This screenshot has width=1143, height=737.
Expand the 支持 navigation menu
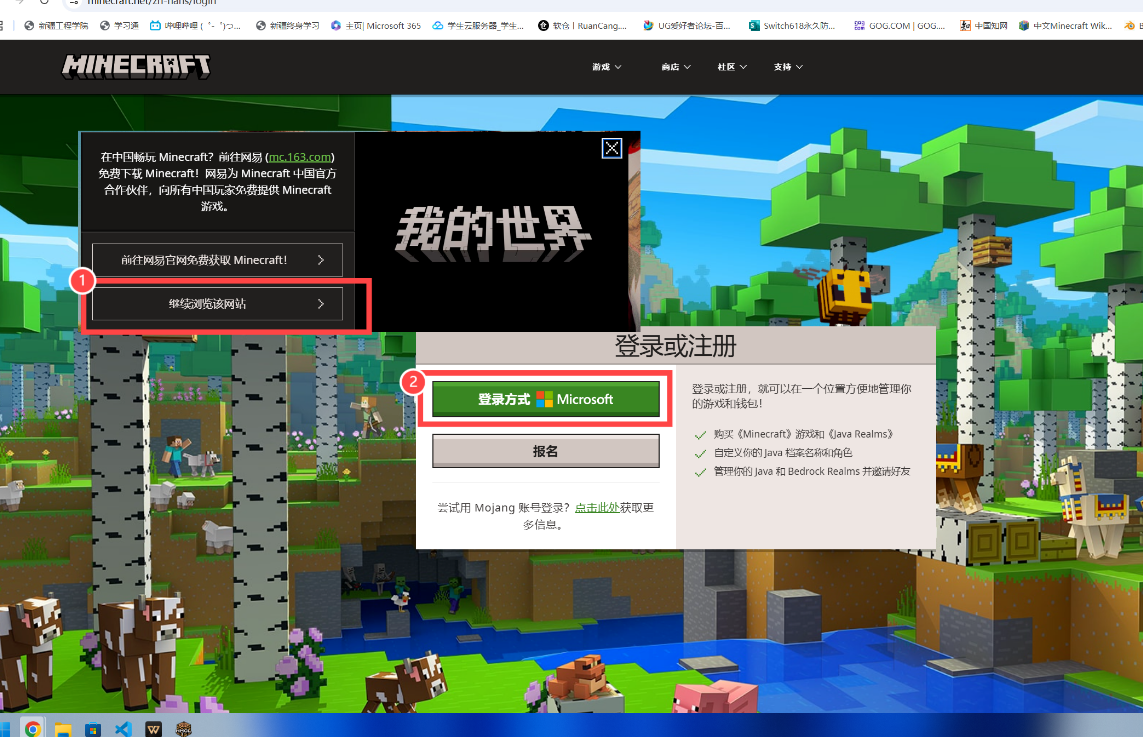788,67
